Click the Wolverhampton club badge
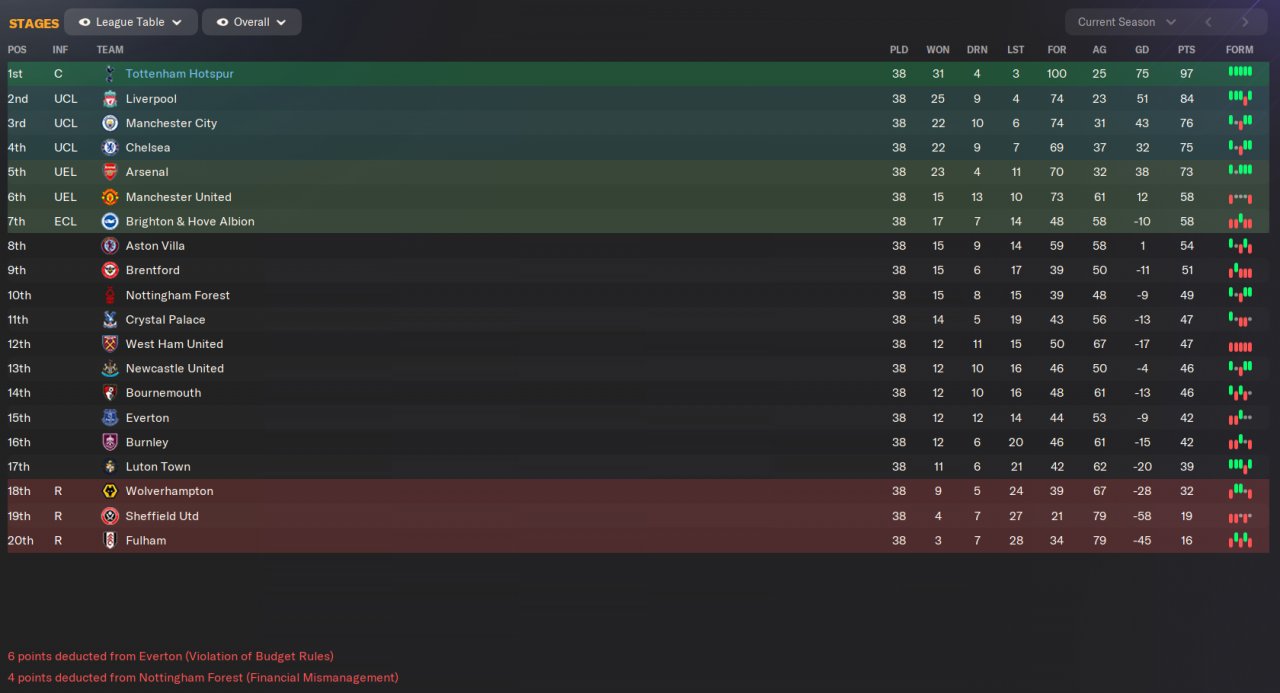This screenshot has height=693, width=1280. [110, 491]
